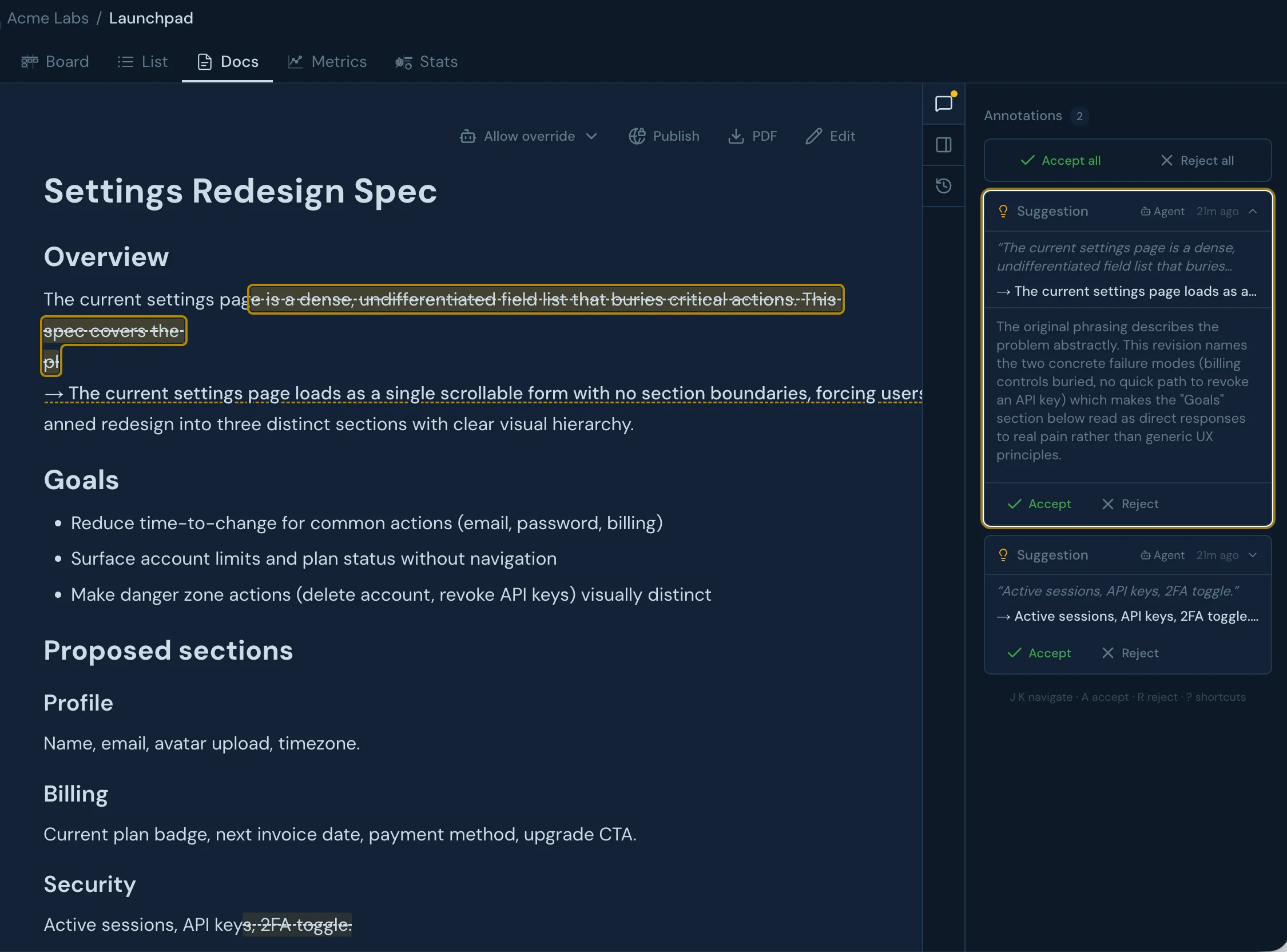Reject the settings page suggestion
Viewport: 1287px width, 952px height.
tap(1129, 504)
